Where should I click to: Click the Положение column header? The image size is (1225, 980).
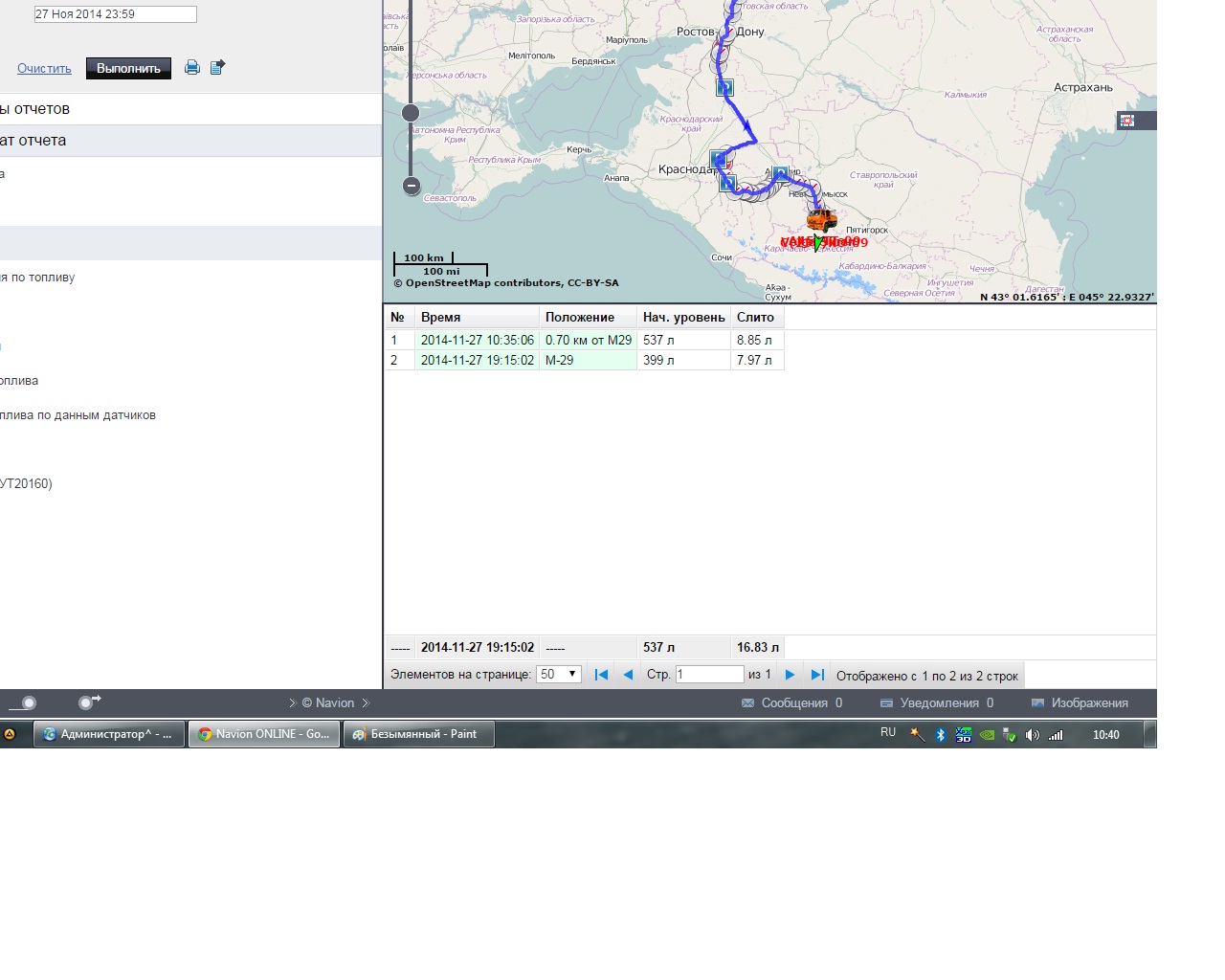tap(580, 317)
